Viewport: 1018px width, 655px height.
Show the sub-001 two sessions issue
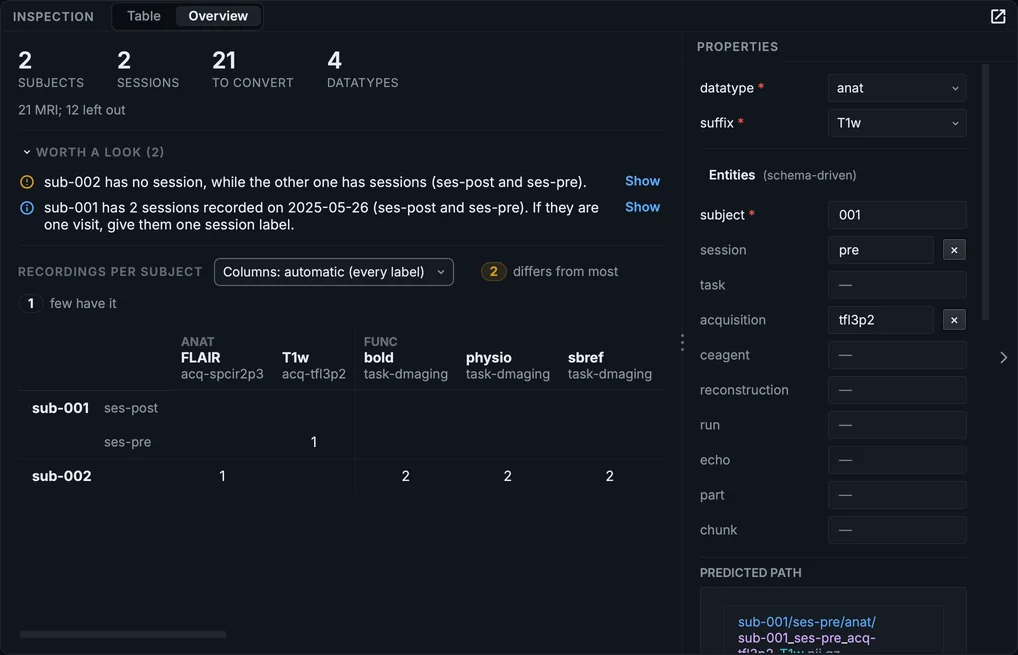coord(642,207)
